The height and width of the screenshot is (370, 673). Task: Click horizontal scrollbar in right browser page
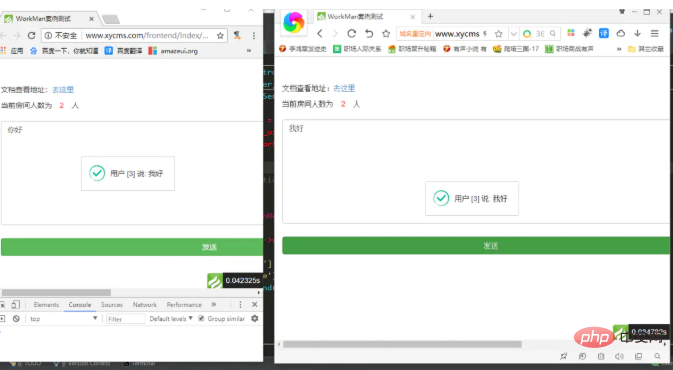click(x=402, y=344)
